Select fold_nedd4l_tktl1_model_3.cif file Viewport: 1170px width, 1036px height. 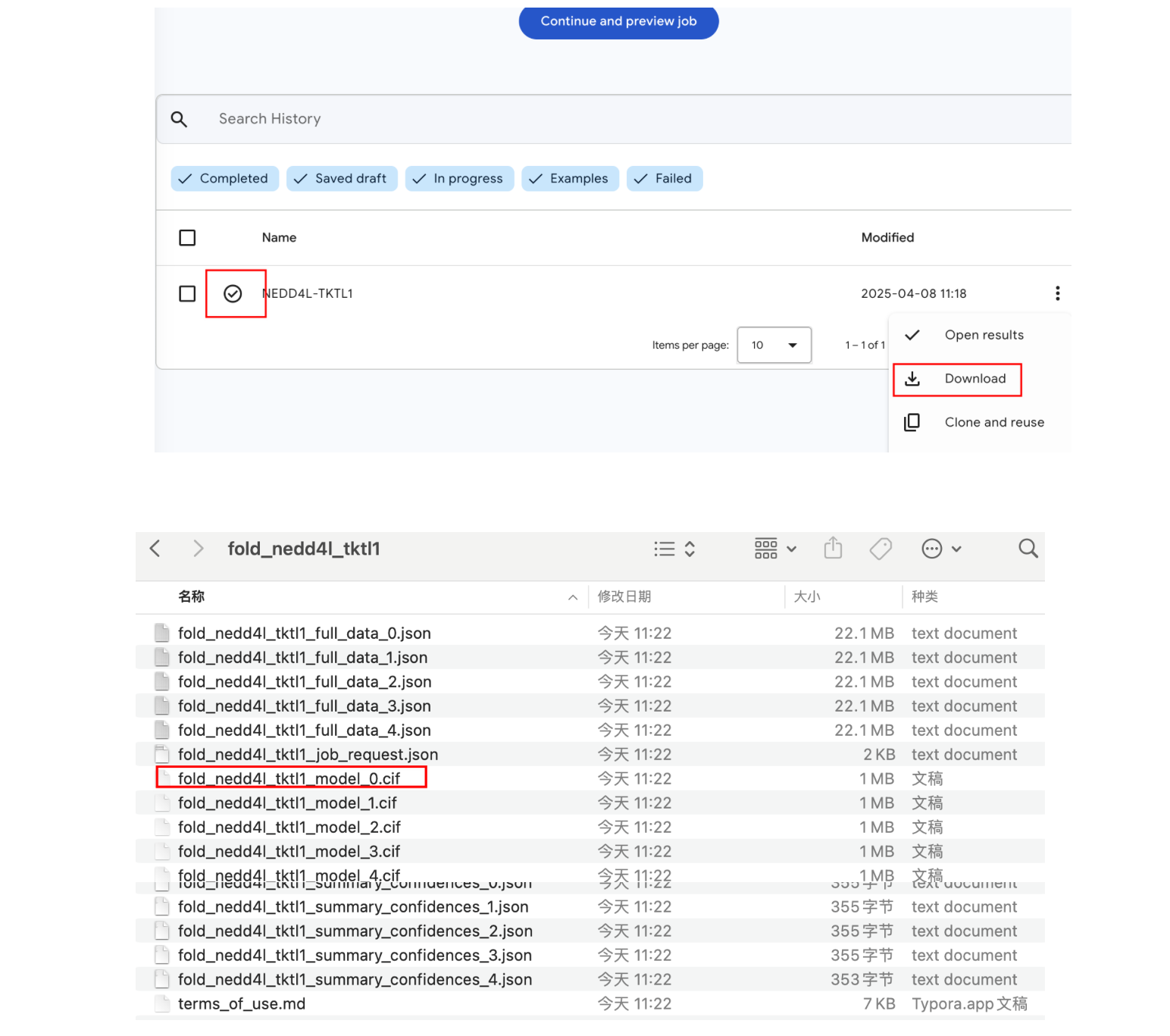(x=590, y=852)
